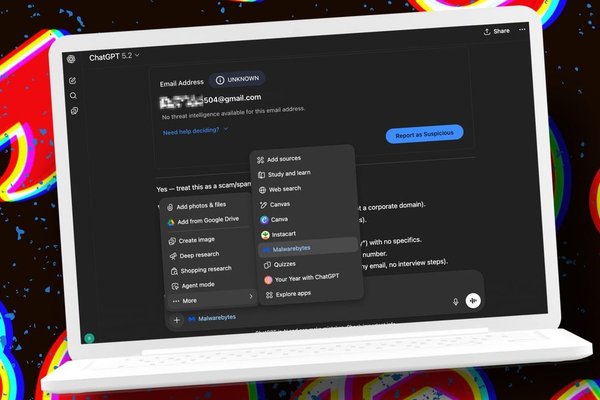This screenshot has width=600, height=400.
Task: Click the Malwarebytes chip in composer
Action: pyautogui.click(x=212, y=318)
